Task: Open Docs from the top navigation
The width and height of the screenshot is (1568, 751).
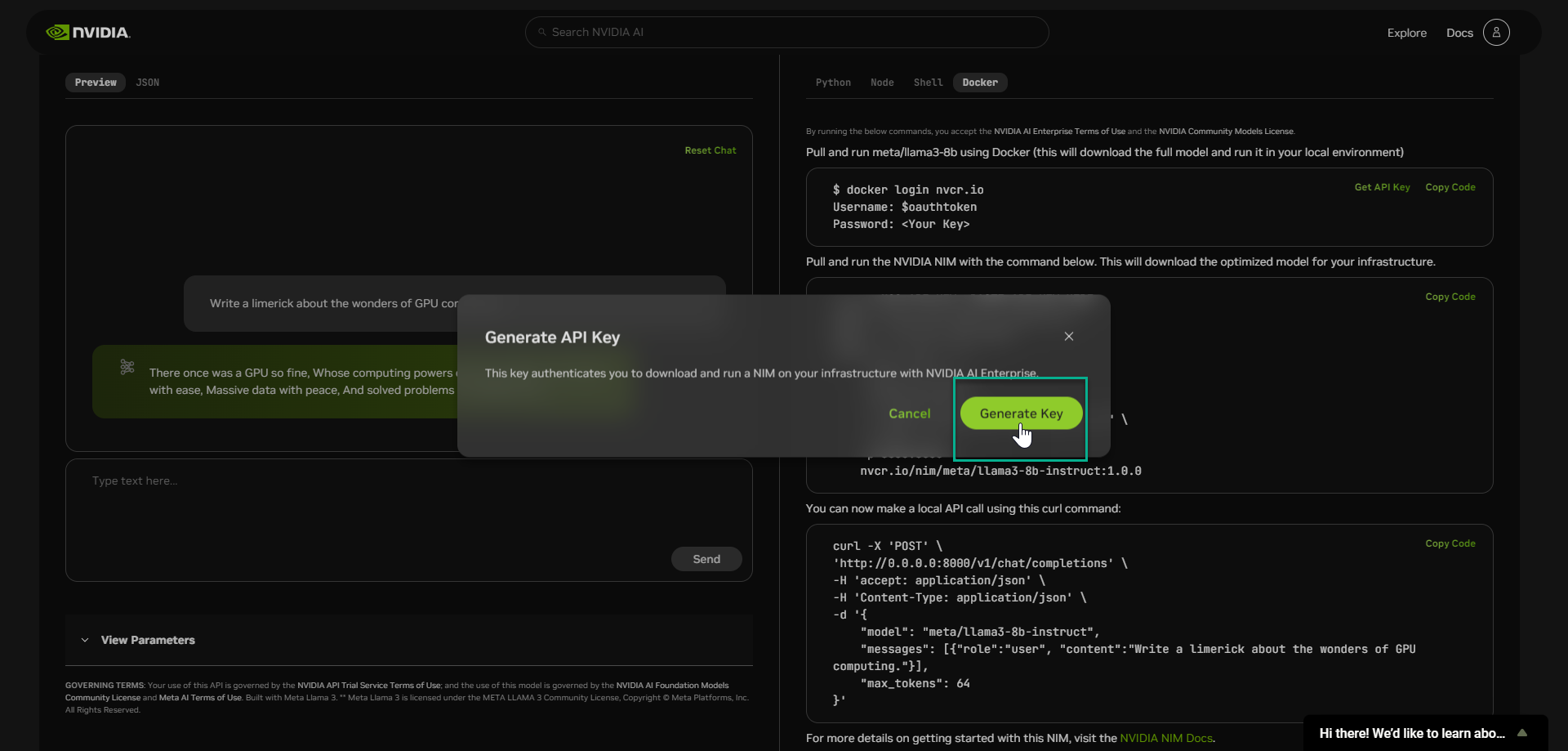Action: [1459, 33]
